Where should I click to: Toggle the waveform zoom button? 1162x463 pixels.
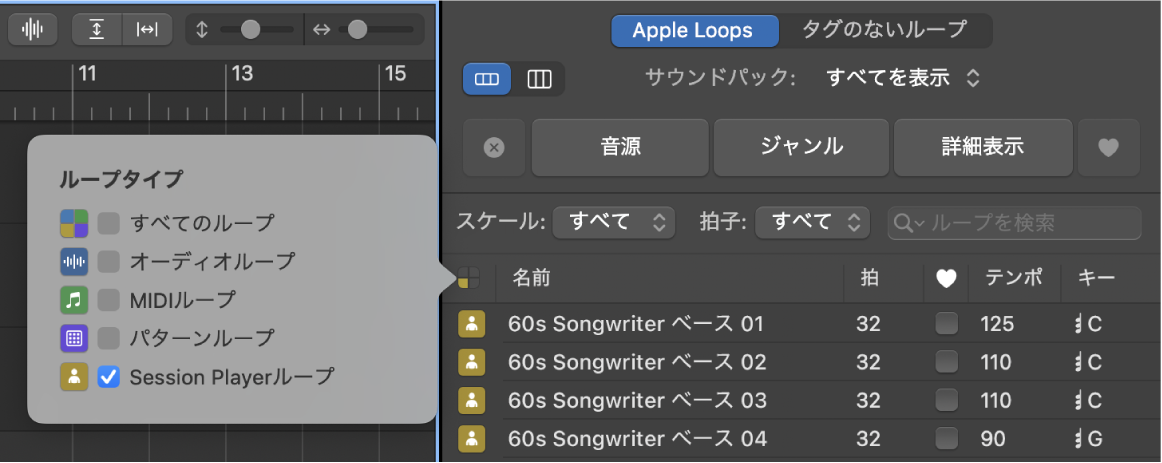pos(33,30)
